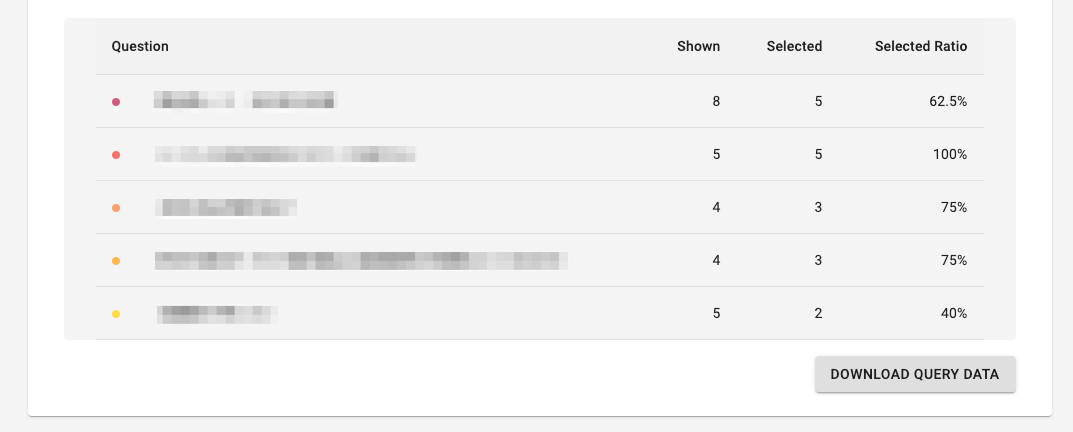The image size is (1073, 432).
Task: Sort by the Question column header
Action: 140,47
